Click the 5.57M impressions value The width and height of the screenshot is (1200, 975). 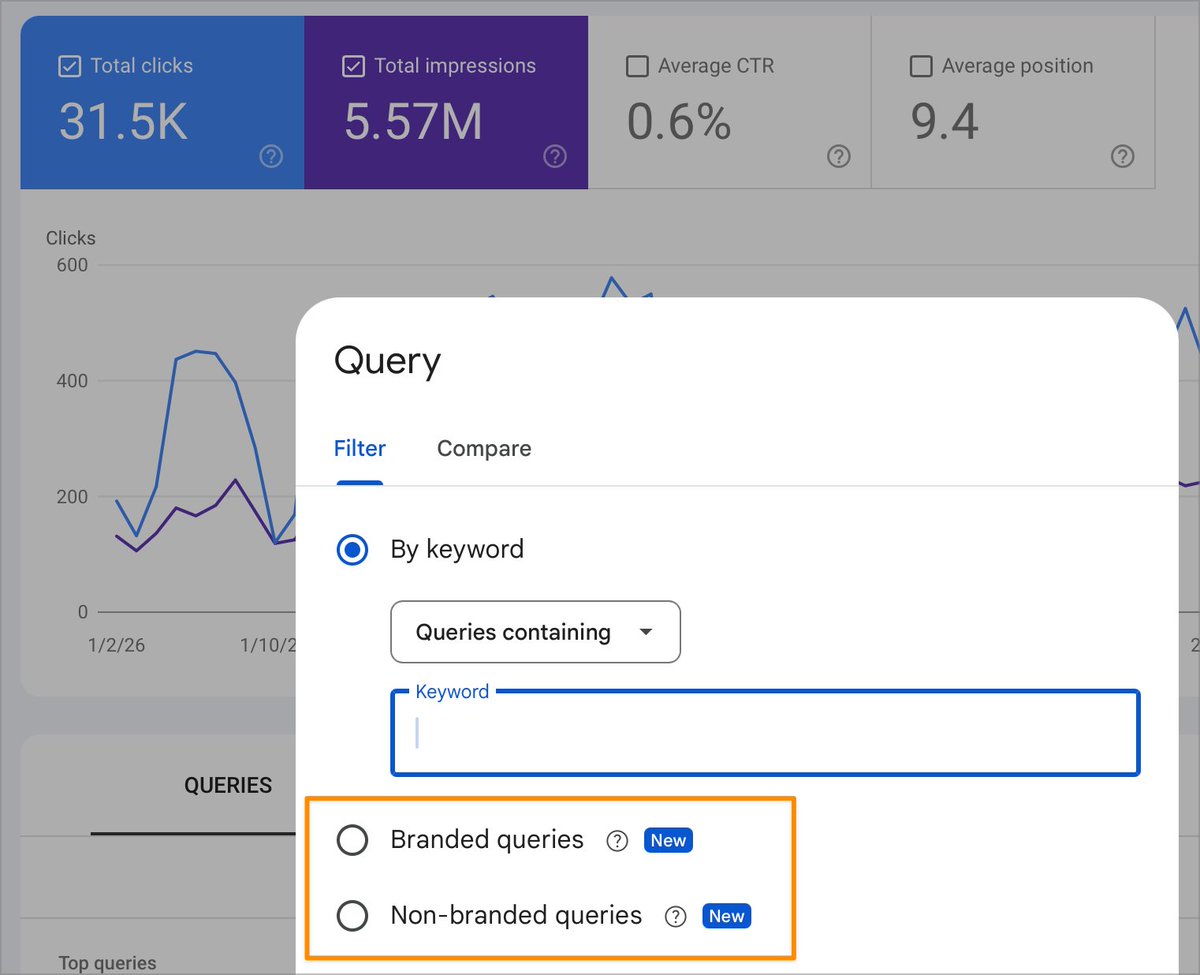pos(413,122)
